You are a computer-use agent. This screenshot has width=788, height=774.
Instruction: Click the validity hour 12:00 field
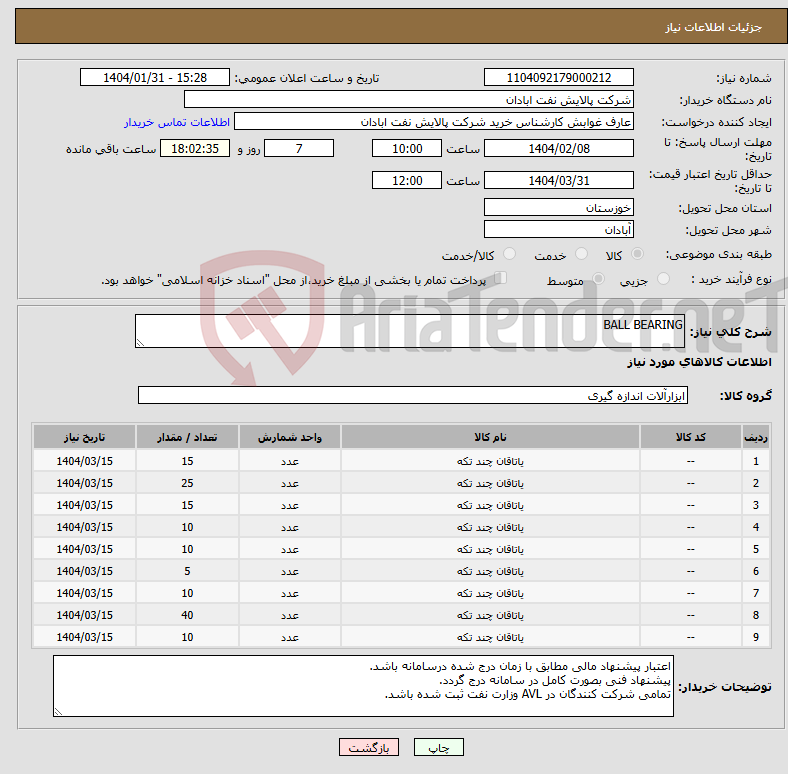click(x=407, y=180)
